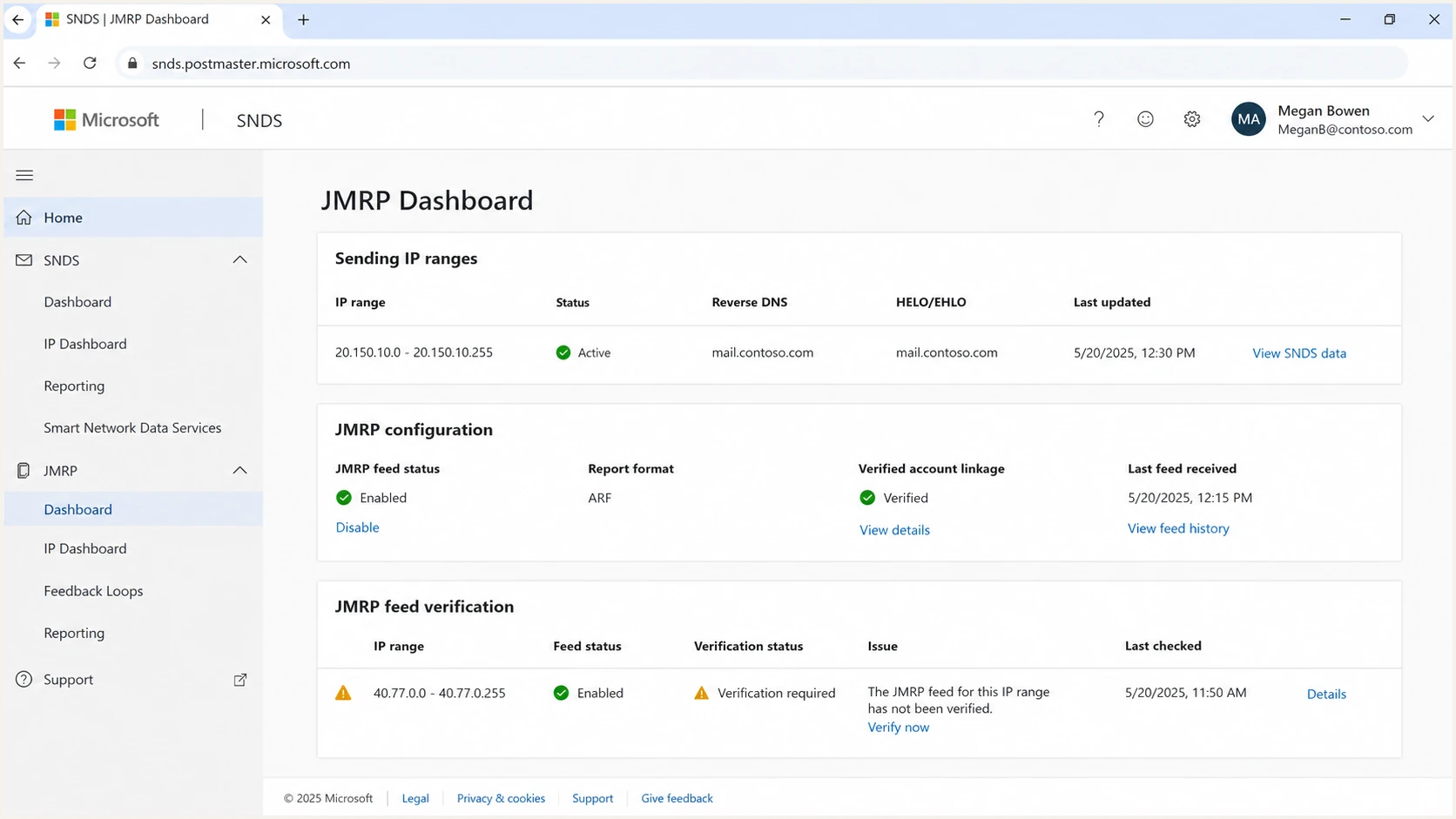
Task: Click the smiley feedback icon
Action: tap(1146, 119)
